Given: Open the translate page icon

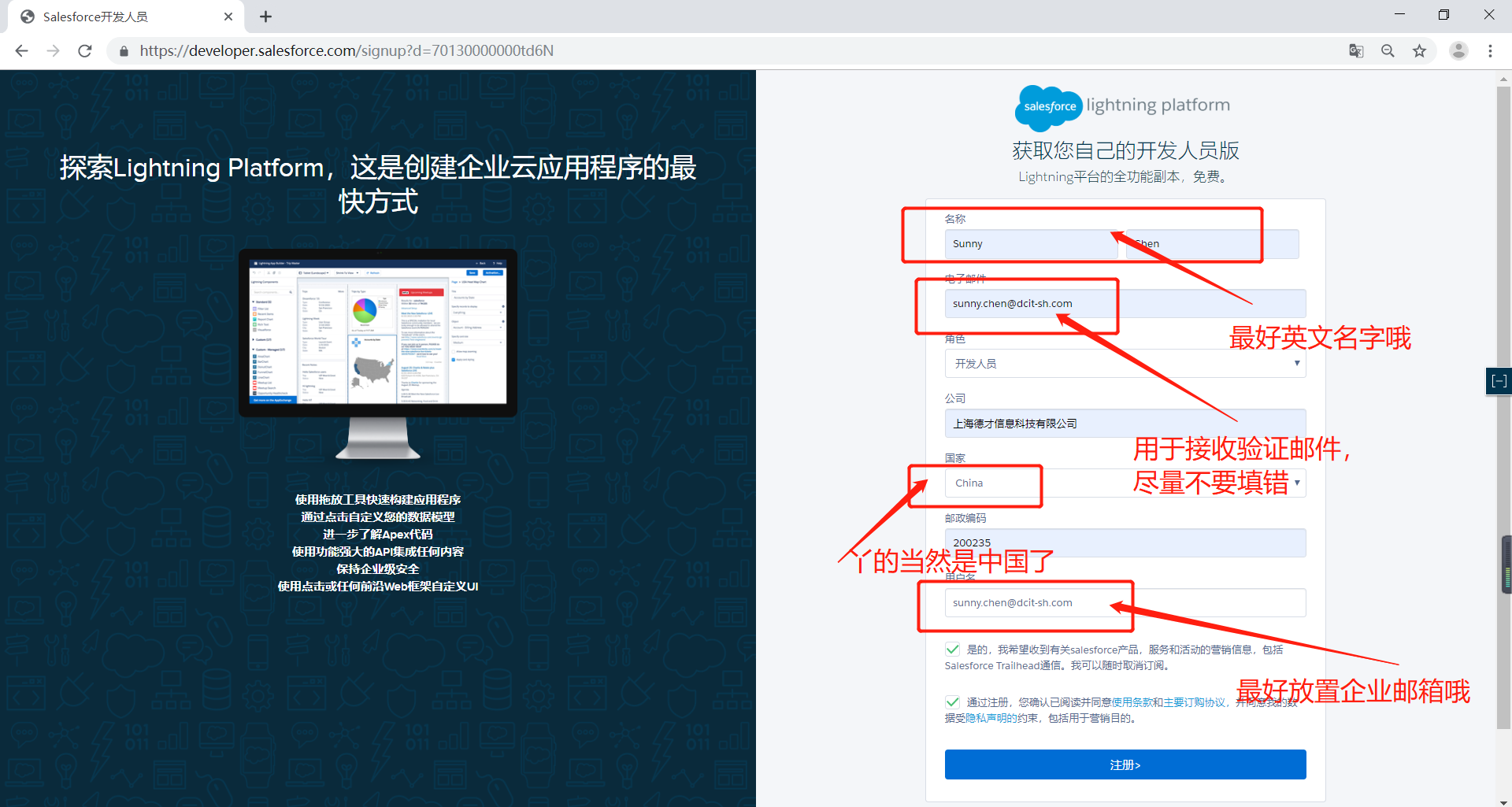Looking at the screenshot, I should click(x=1356, y=50).
